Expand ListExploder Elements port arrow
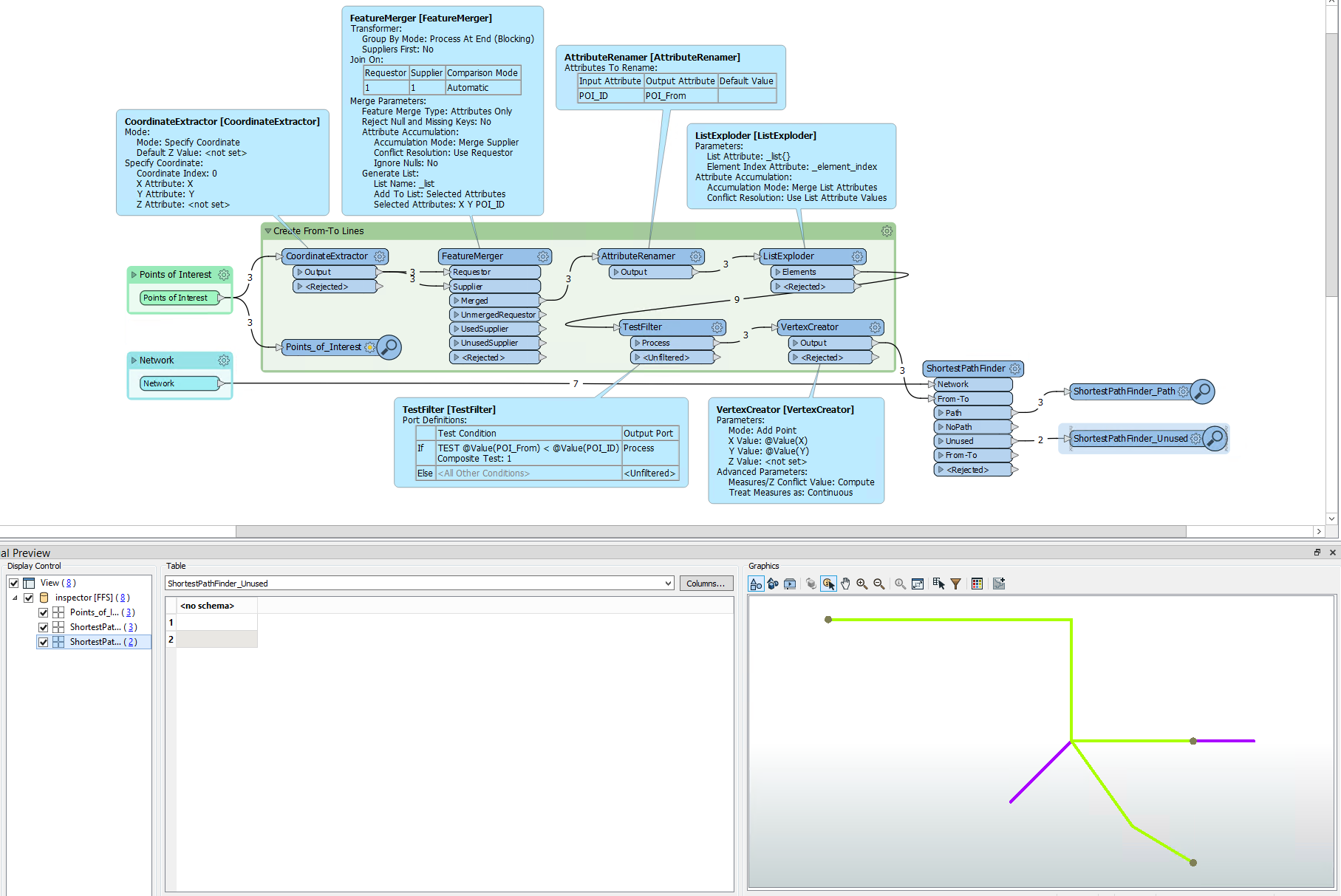 [778, 272]
